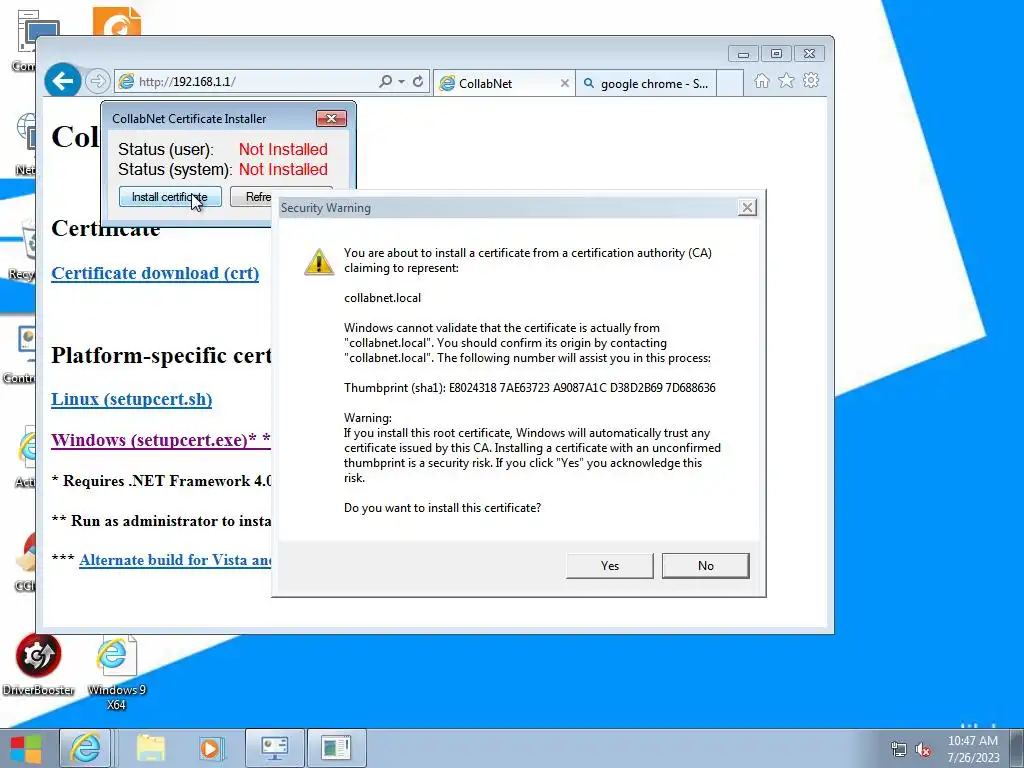This screenshot has height=768, width=1024.
Task: Click the document panel taskbar icon
Action: tap(336, 748)
